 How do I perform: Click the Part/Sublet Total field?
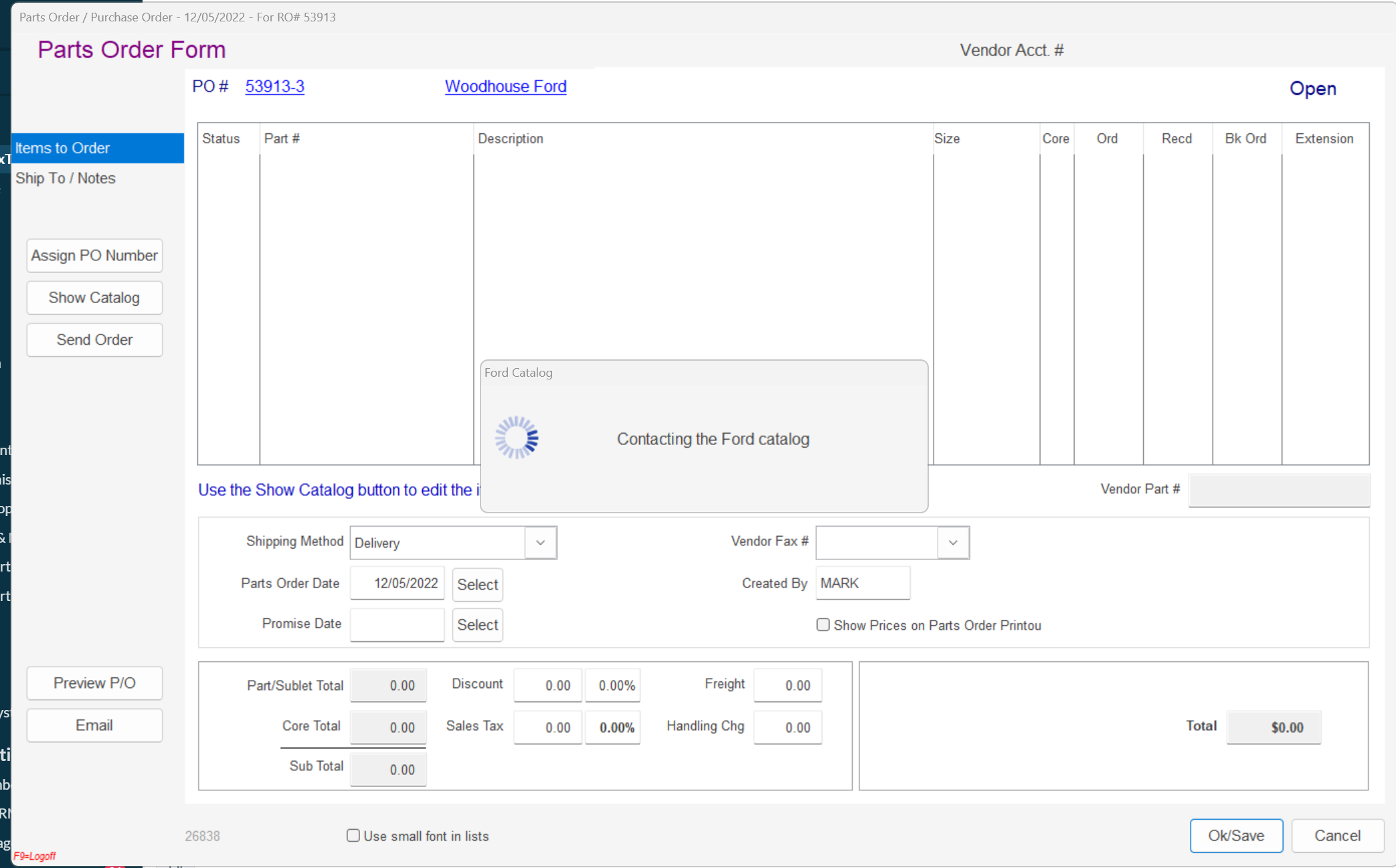388,685
